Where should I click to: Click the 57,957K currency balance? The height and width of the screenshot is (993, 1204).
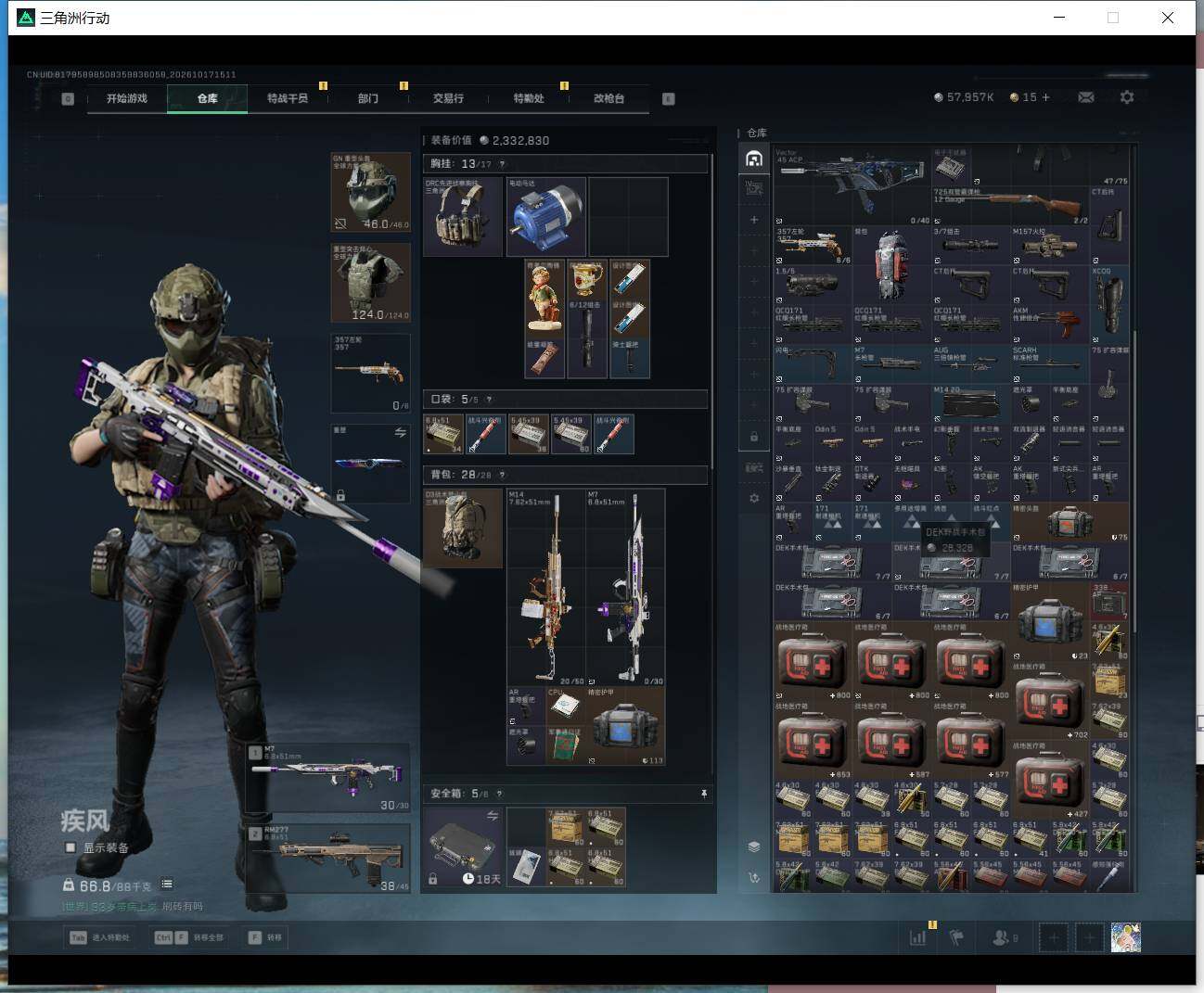pos(964,97)
